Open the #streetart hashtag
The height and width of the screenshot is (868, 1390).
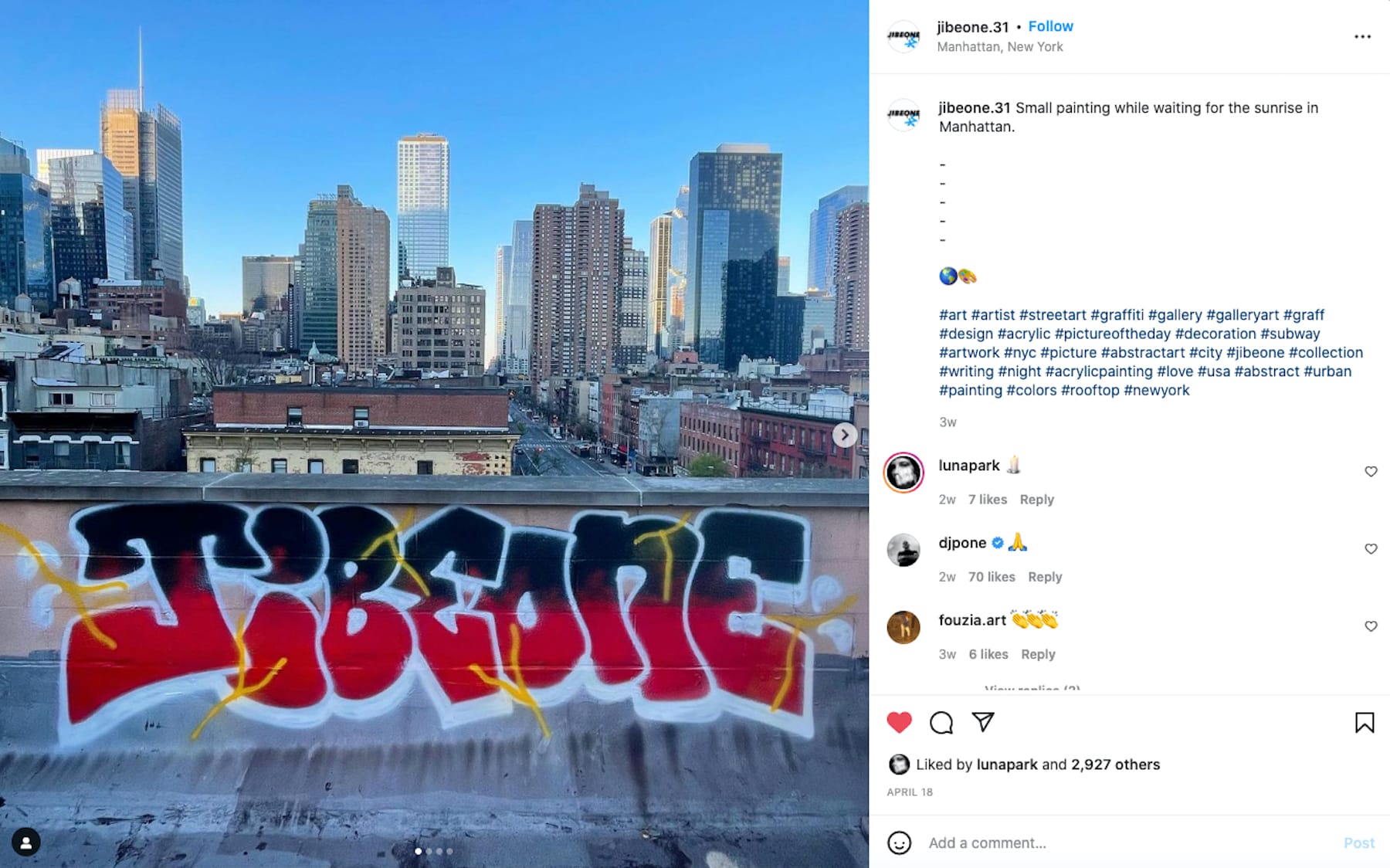pos(1053,315)
